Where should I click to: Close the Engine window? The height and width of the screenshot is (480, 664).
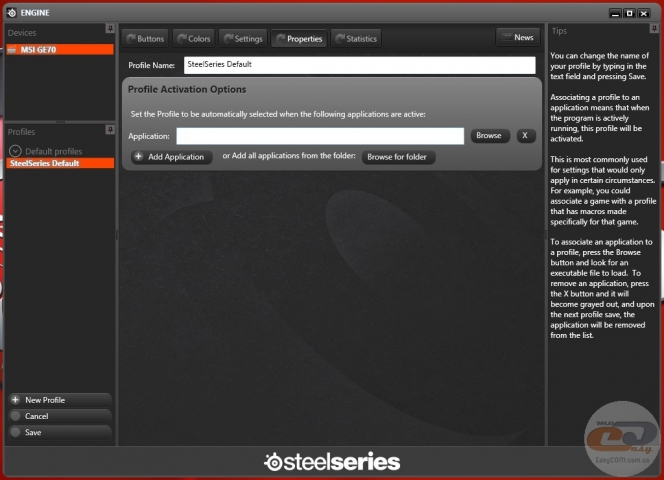tap(644, 13)
